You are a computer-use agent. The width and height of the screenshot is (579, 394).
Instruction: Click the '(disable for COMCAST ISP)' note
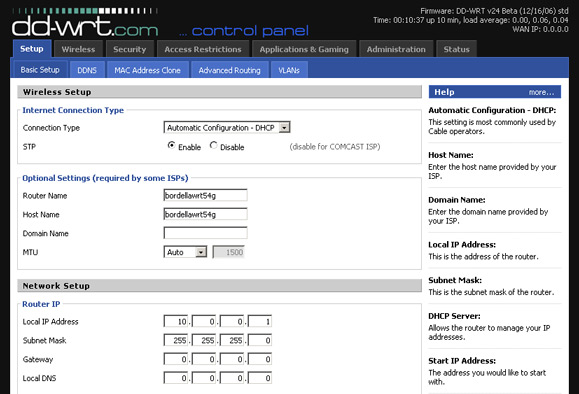pyautogui.click(x=335, y=147)
